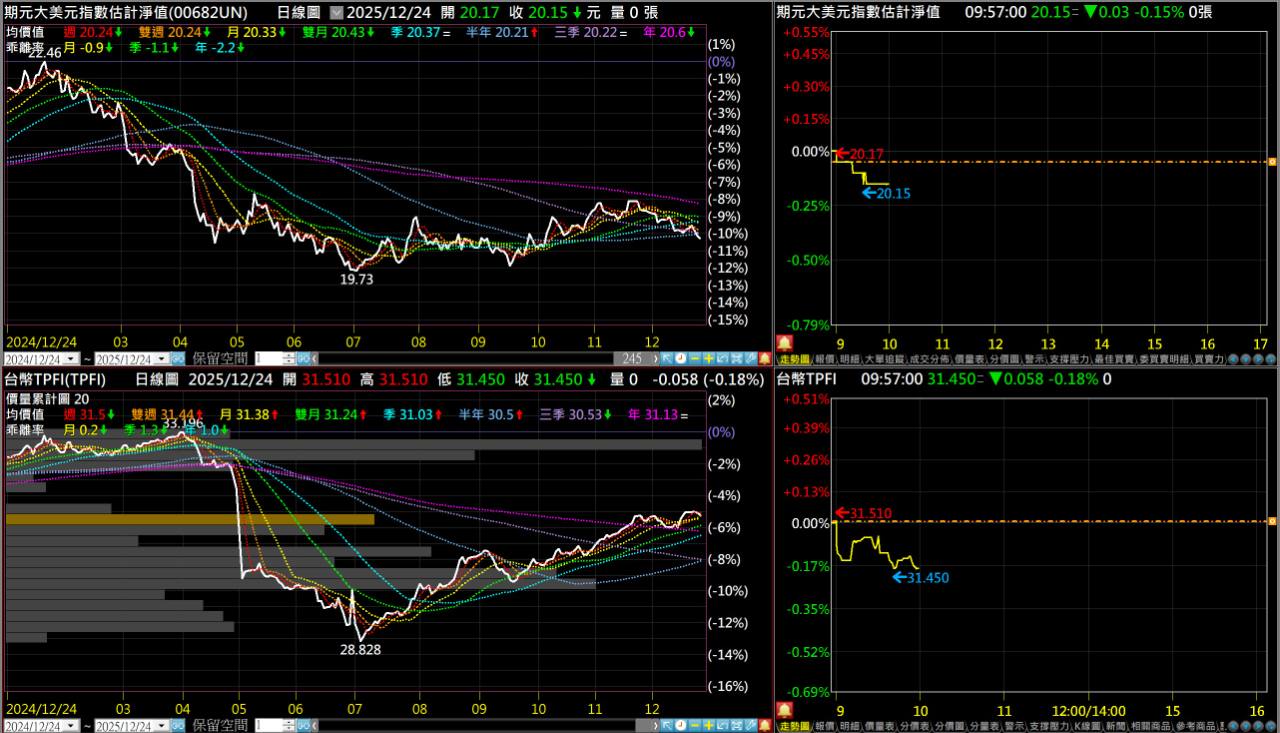Zoom out the TPFI daily chart with the minus icon
Image resolution: width=1280 pixels, height=733 pixels.
click(695, 725)
